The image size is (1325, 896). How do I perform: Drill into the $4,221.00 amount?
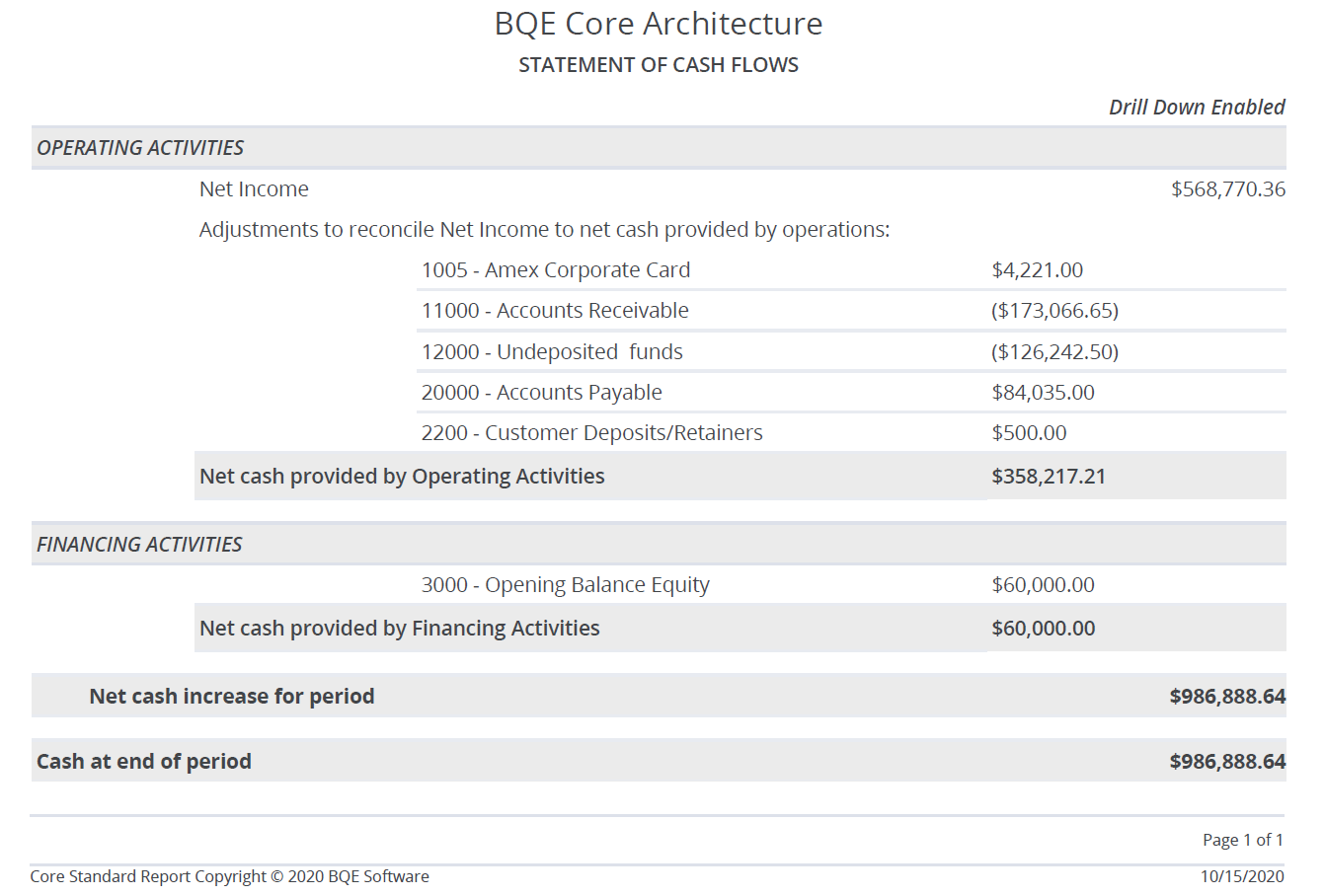(x=1037, y=270)
